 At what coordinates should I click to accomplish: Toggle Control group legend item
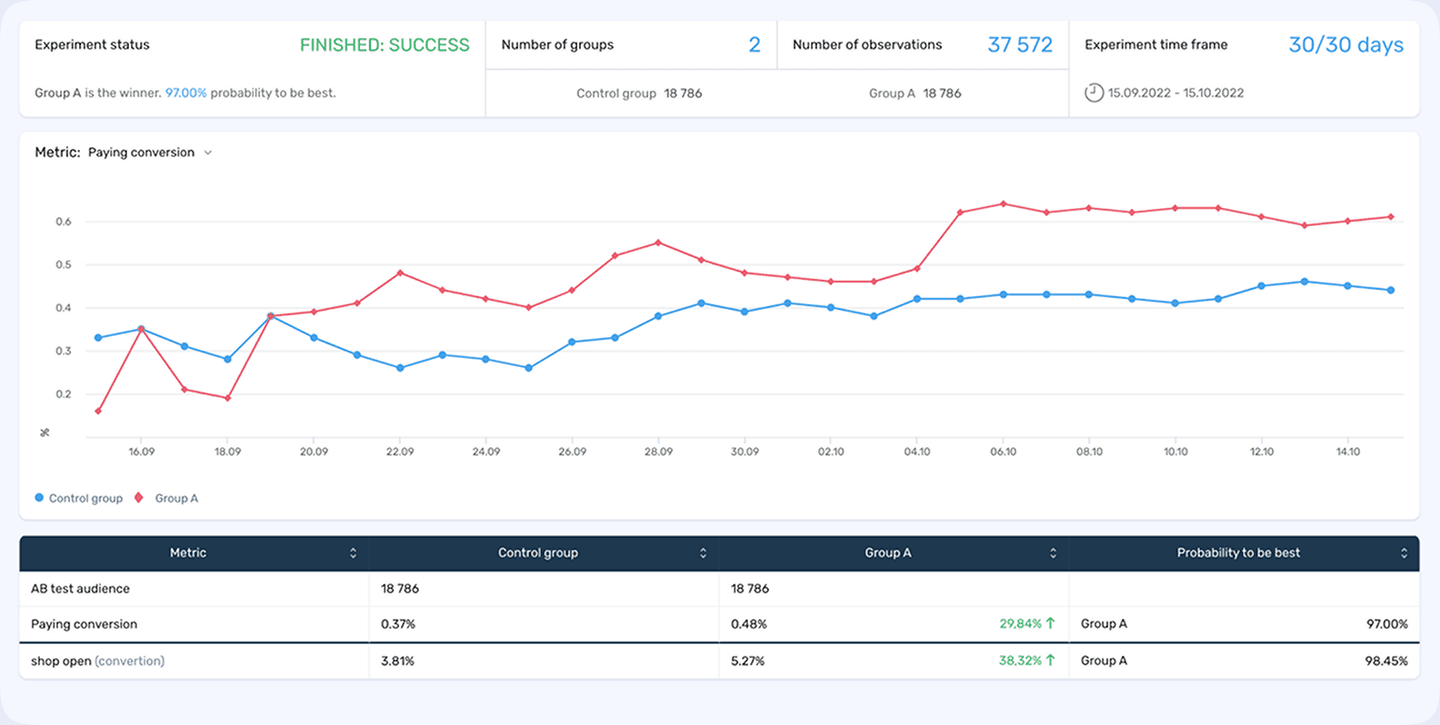(x=79, y=498)
